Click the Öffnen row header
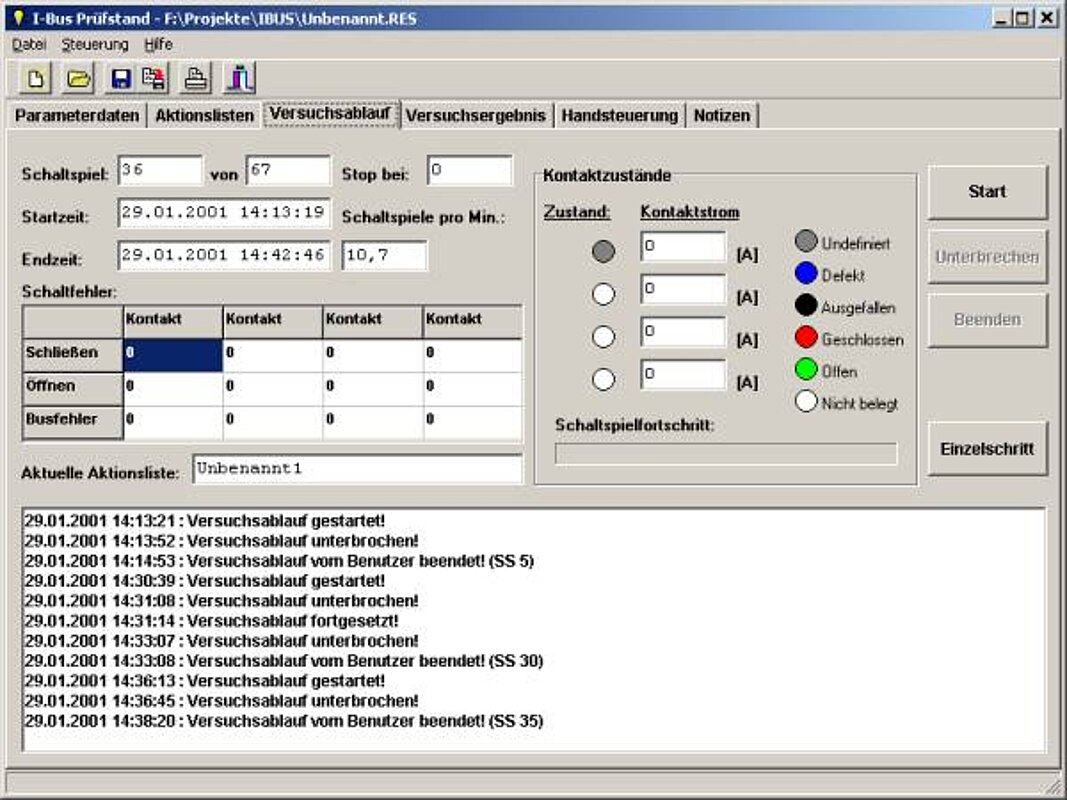Viewport: 1067px width, 800px height. tap(73, 388)
